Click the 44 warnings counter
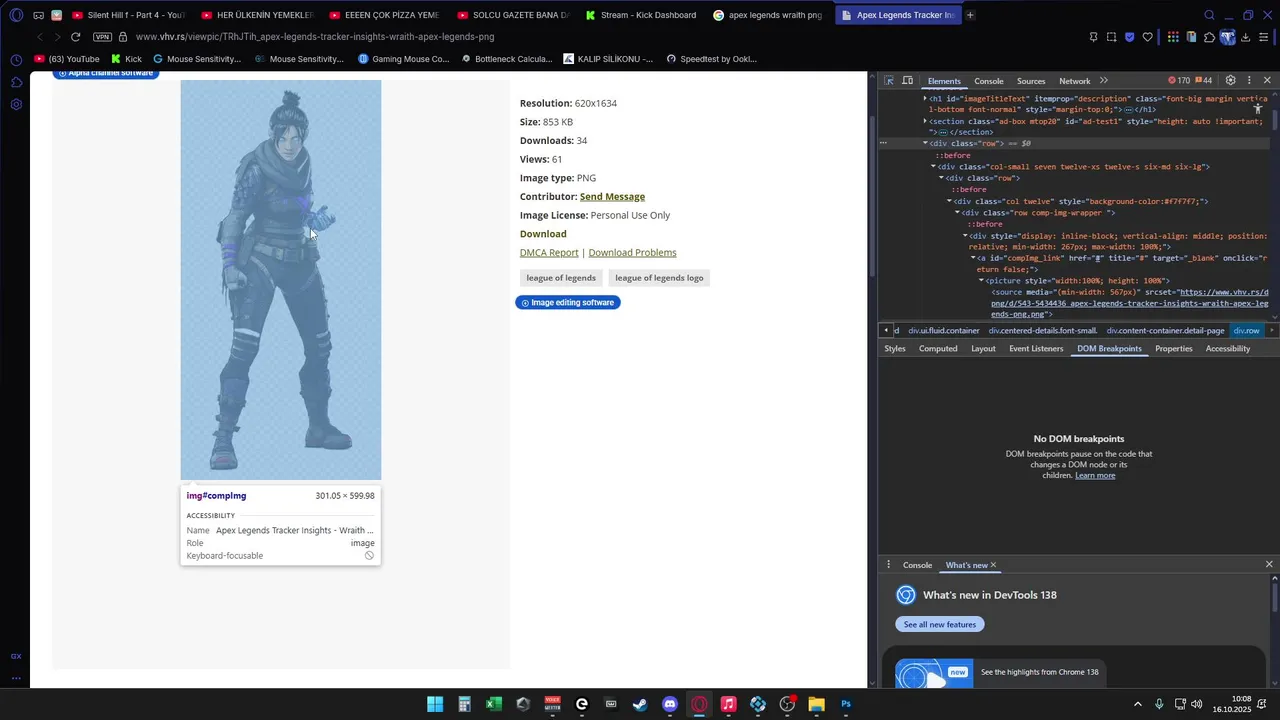Viewport: 1280px width, 720px height. click(1203, 80)
